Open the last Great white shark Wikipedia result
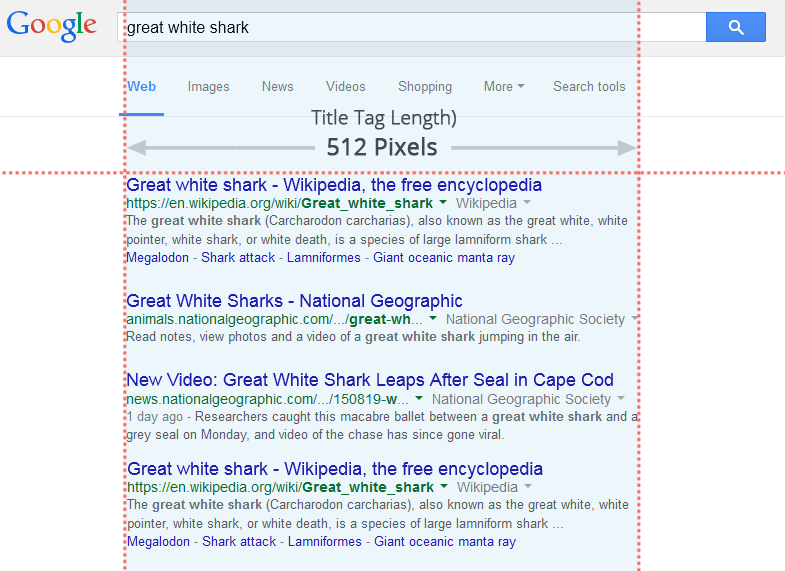Screen dimensions: 785x571 point(335,469)
